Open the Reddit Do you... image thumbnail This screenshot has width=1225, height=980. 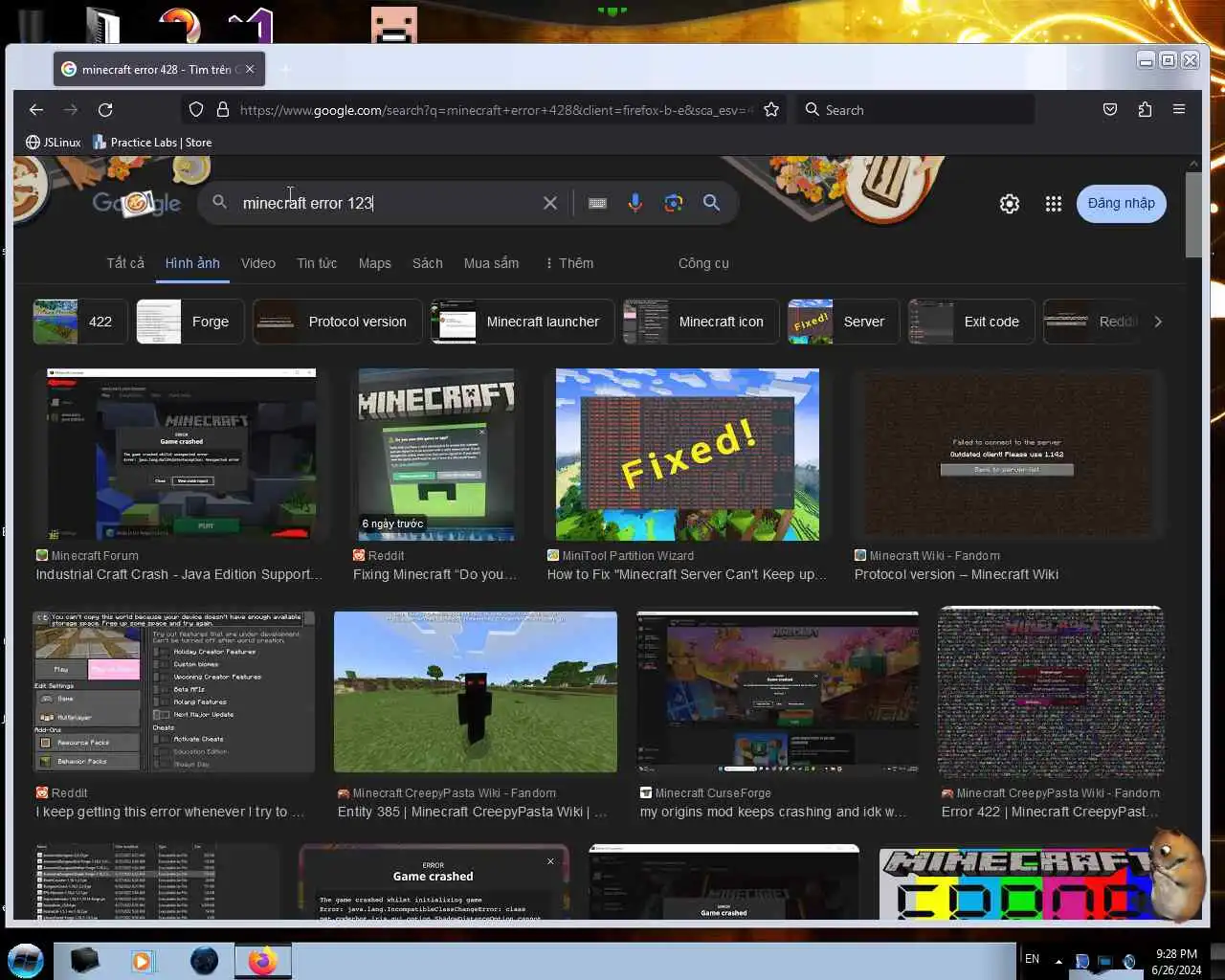[x=436, y=455]
